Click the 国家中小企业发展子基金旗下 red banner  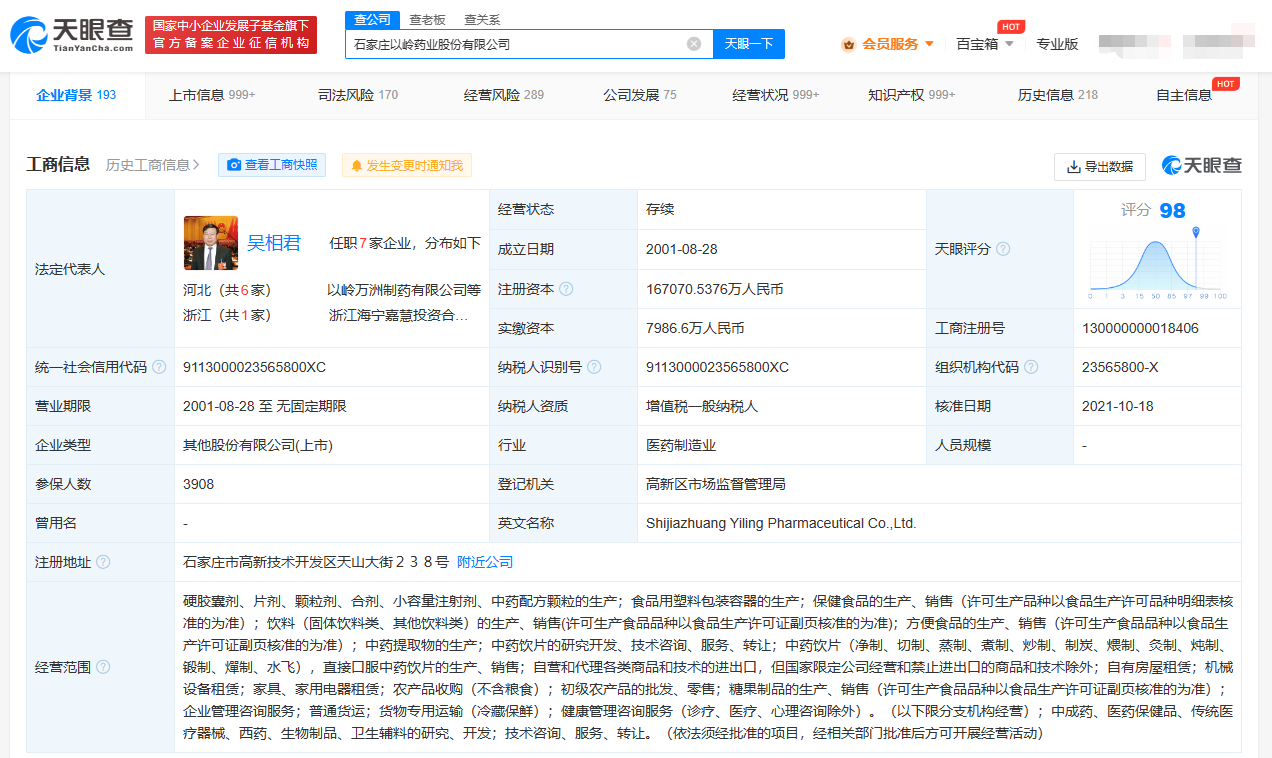[231, 35]
